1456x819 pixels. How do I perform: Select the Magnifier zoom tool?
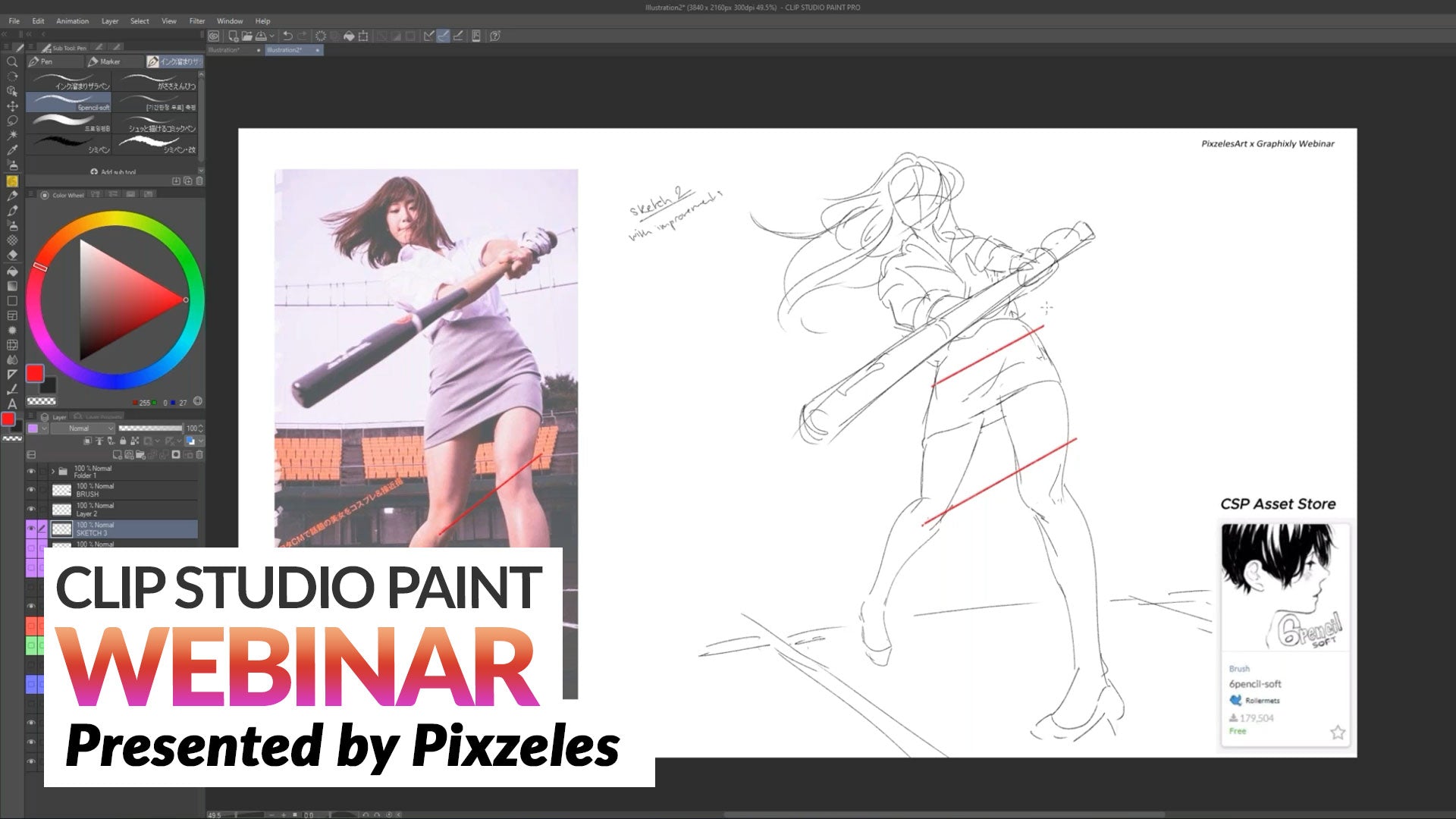[x=12, y=62]
